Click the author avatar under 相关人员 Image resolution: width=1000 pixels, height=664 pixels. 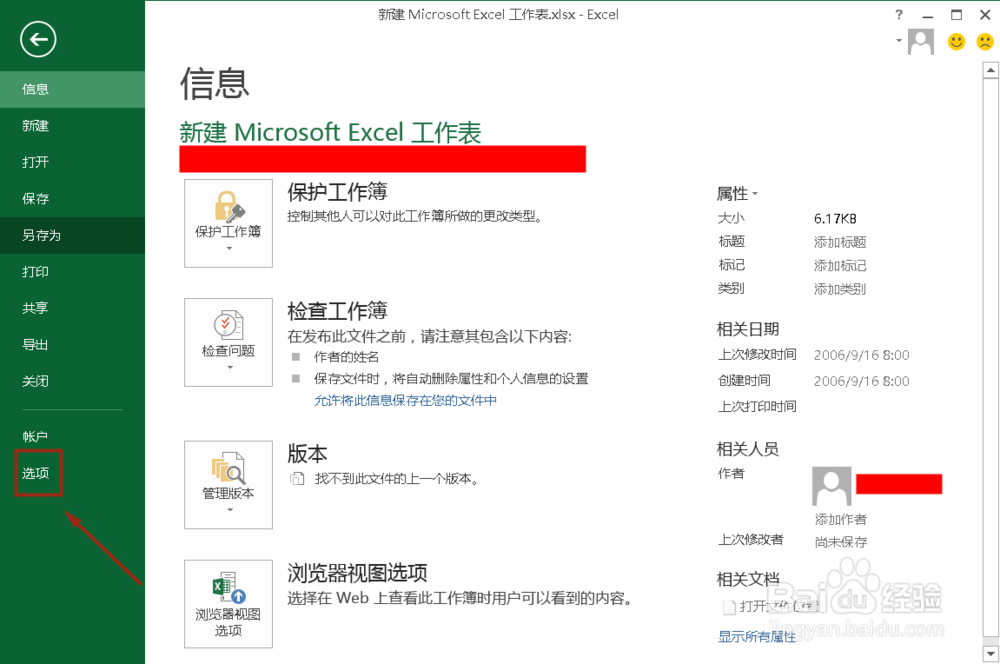[832, 486]
